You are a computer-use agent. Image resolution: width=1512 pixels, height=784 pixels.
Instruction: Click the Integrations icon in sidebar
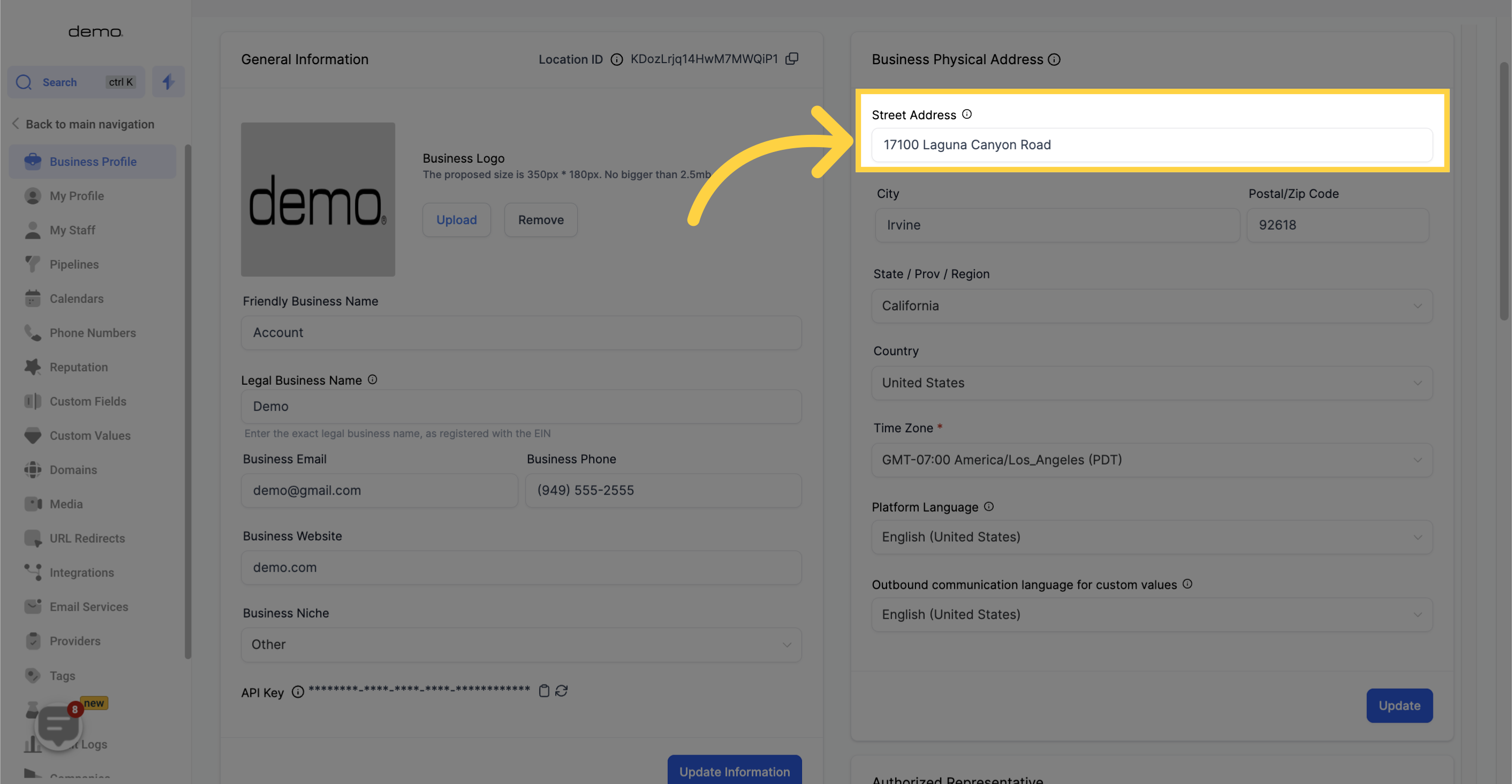click(x=33, y=572)
